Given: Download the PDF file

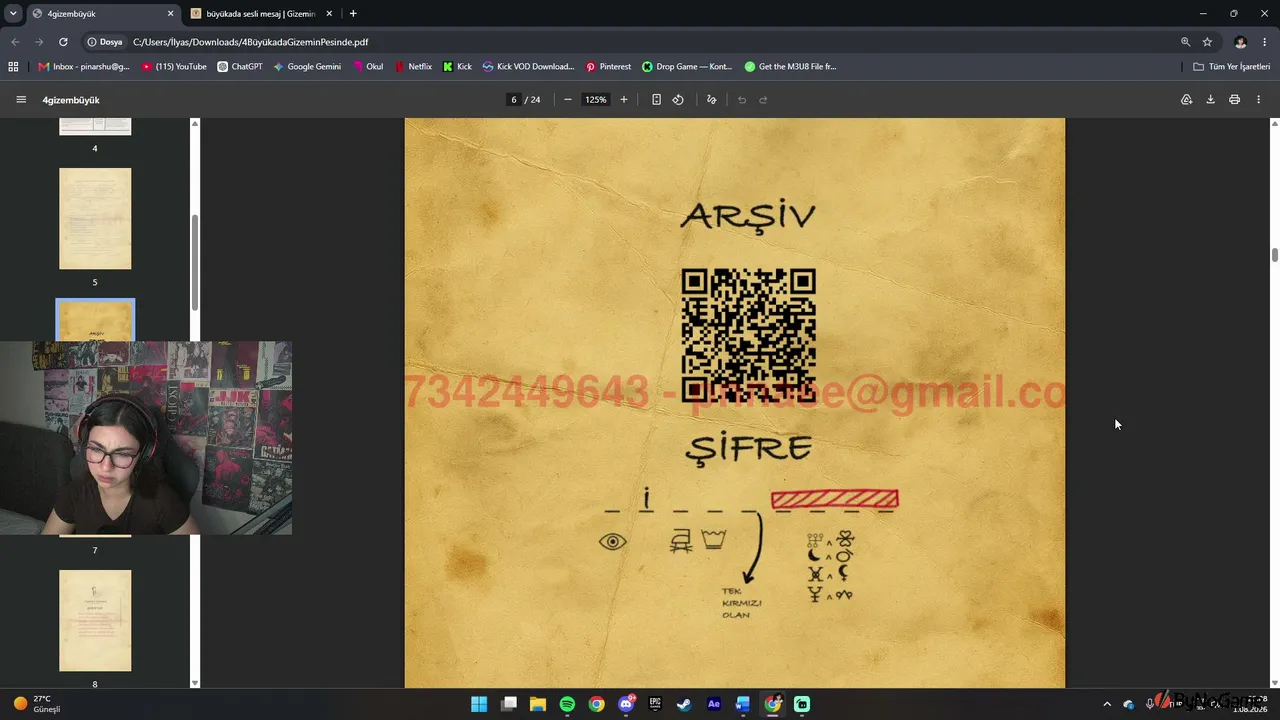Looking at the screenshot, I should point(1210,100).
